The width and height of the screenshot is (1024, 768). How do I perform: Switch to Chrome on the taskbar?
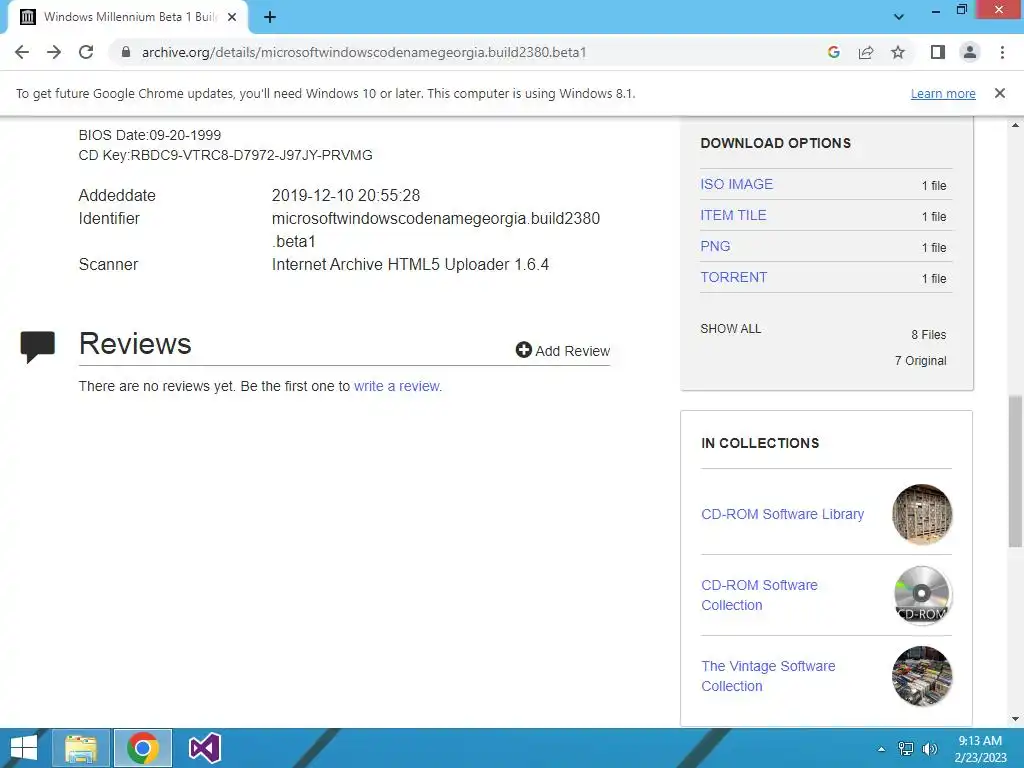click(x=143, y=748)
